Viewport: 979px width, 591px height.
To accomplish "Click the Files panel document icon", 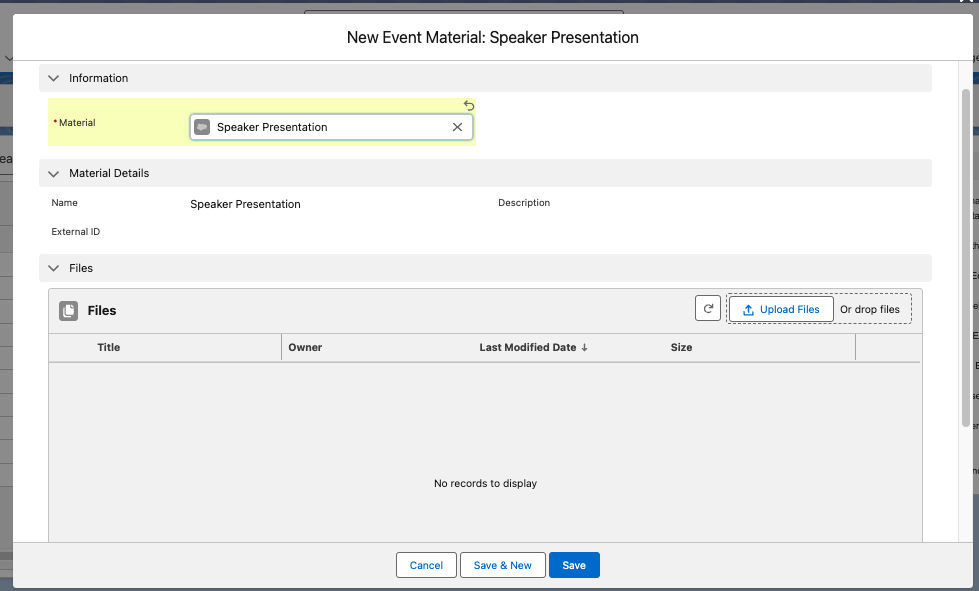I will pos(68,311).
